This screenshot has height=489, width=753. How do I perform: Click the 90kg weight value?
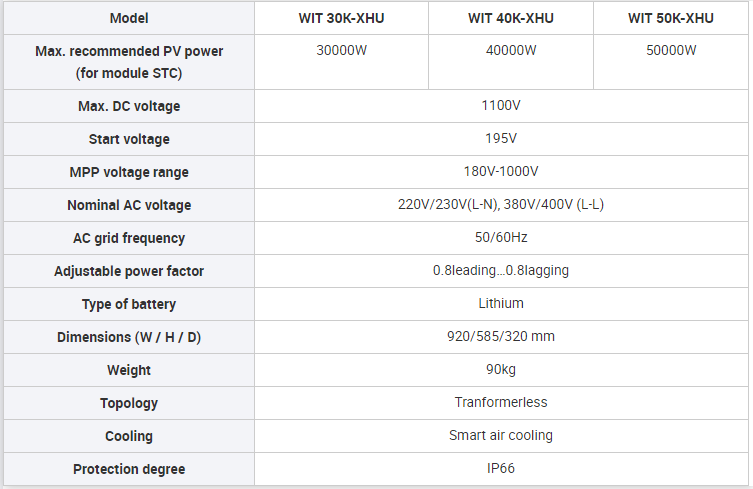[501, 370]
